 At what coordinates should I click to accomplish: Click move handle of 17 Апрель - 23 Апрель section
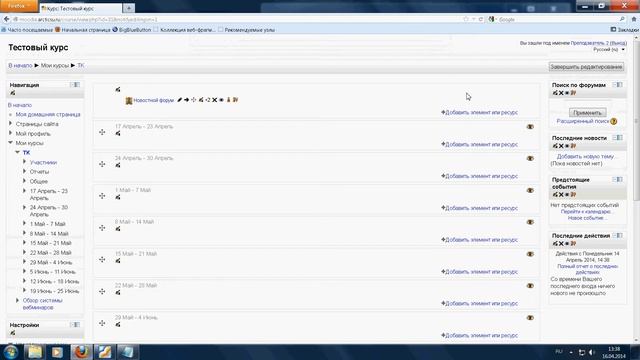102,132
